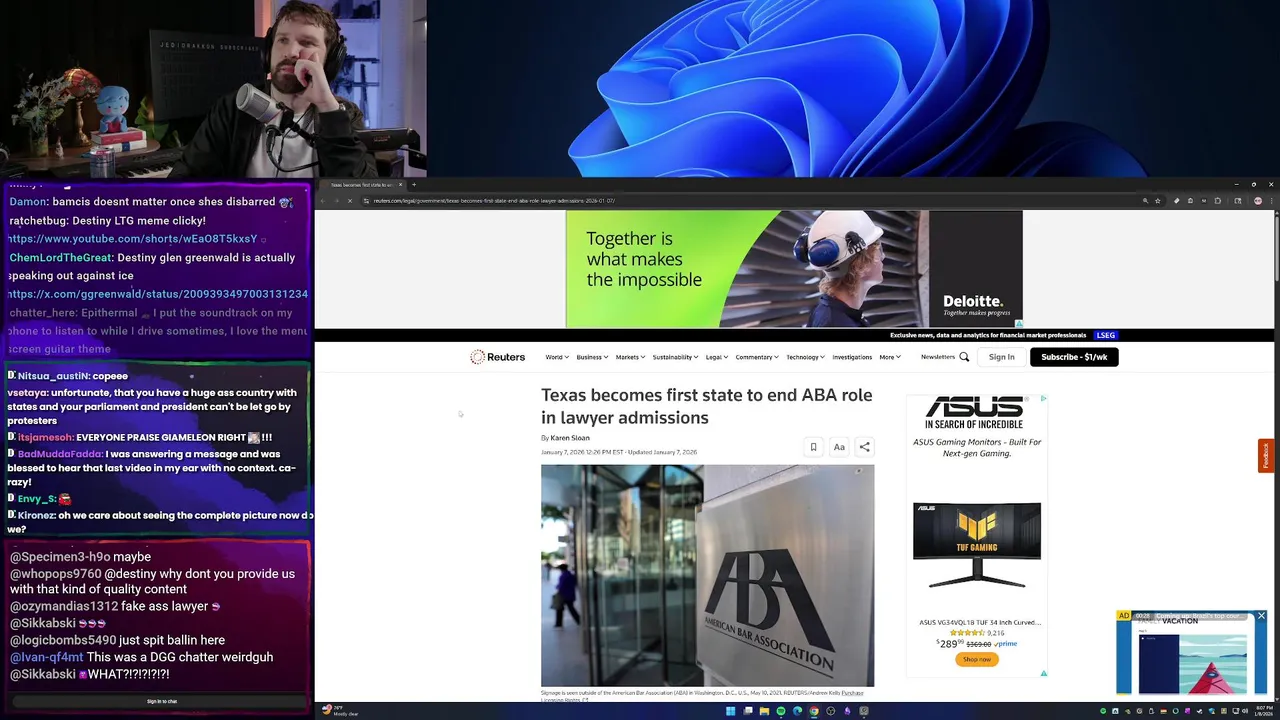
Task: Click the Deloitte banner advertisement
Action: (x=794, y=268)
